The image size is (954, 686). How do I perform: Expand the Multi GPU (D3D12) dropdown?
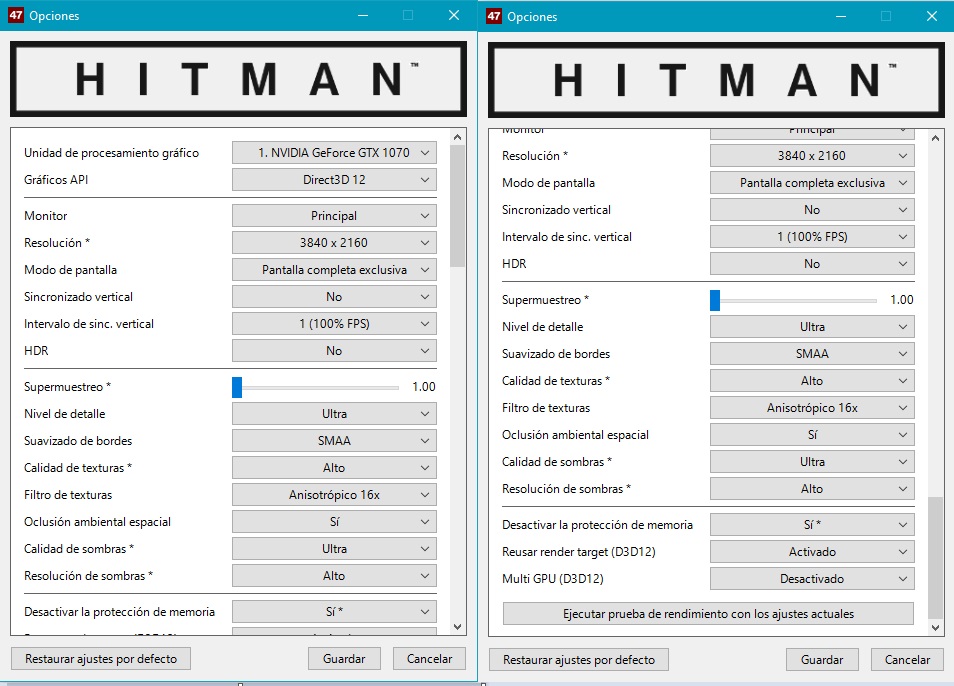click(812, 578)
